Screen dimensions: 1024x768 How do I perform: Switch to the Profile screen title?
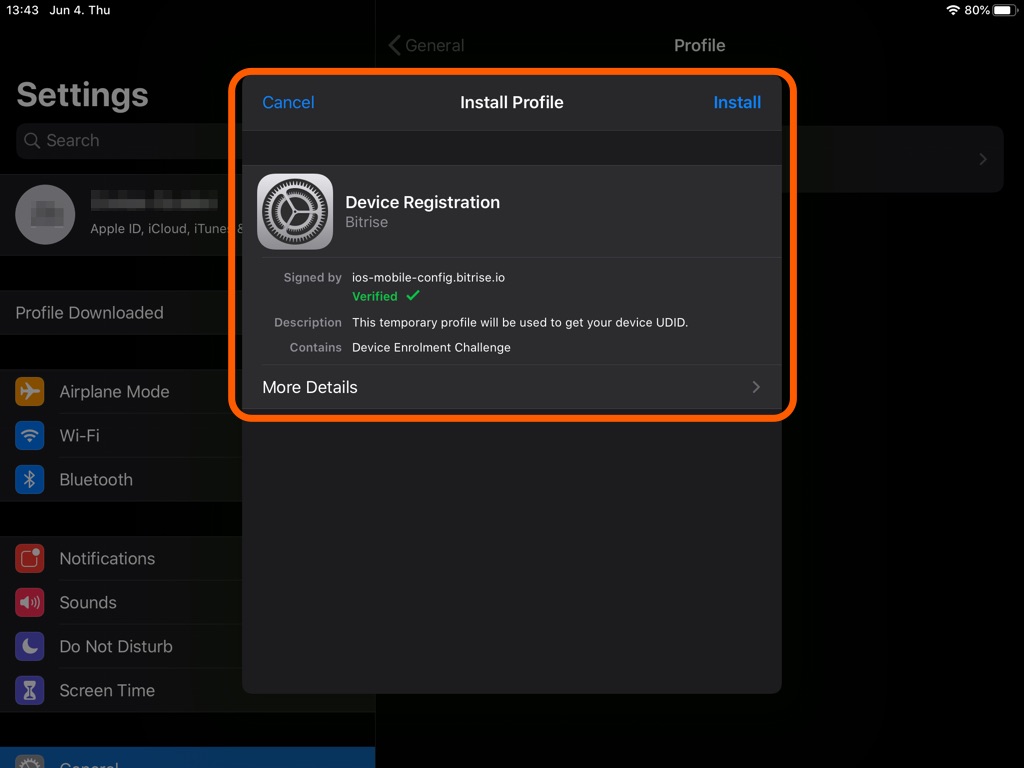coord(699,45)
